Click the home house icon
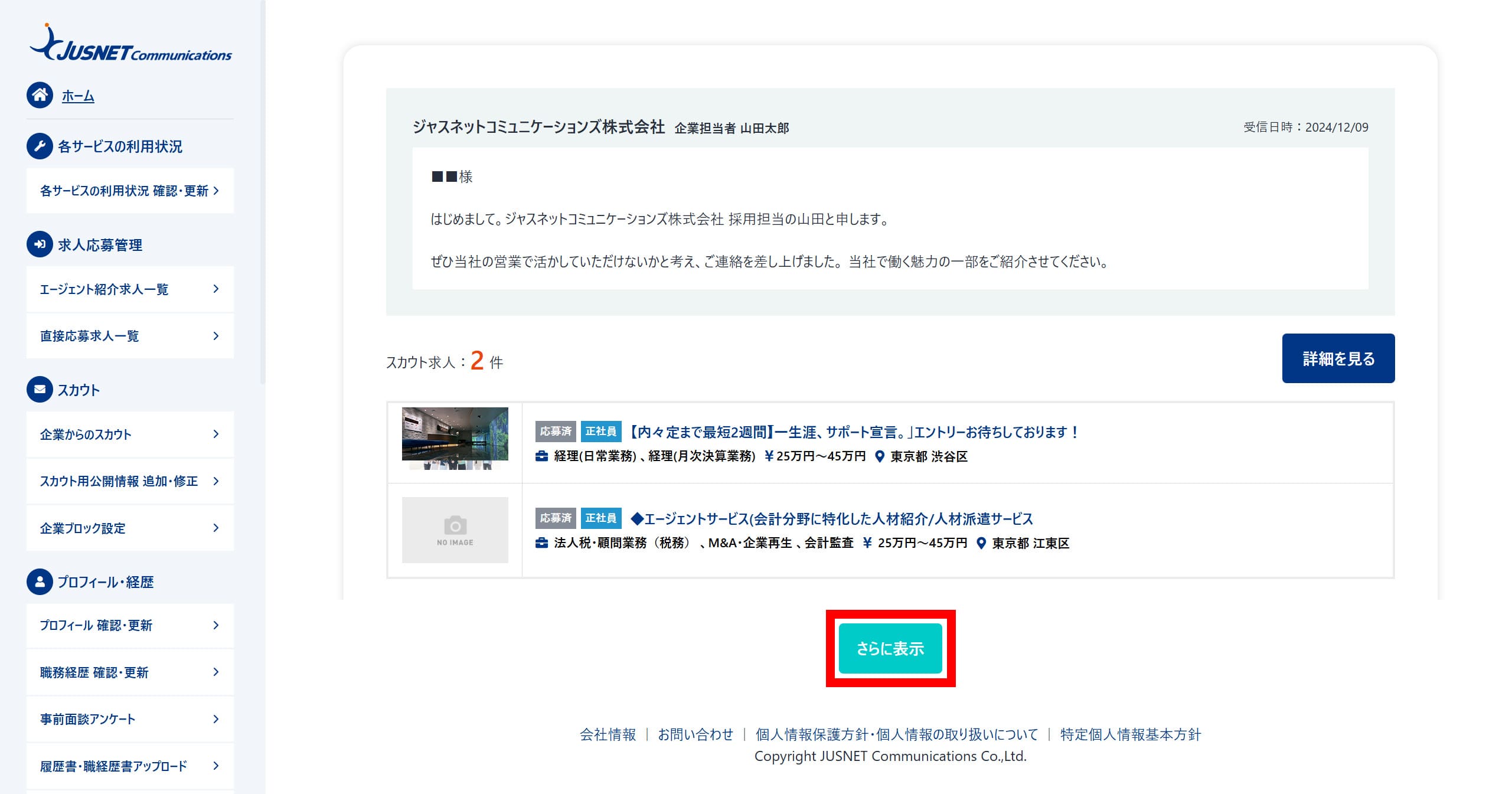The image size is (1512, 794). [40, 95]
